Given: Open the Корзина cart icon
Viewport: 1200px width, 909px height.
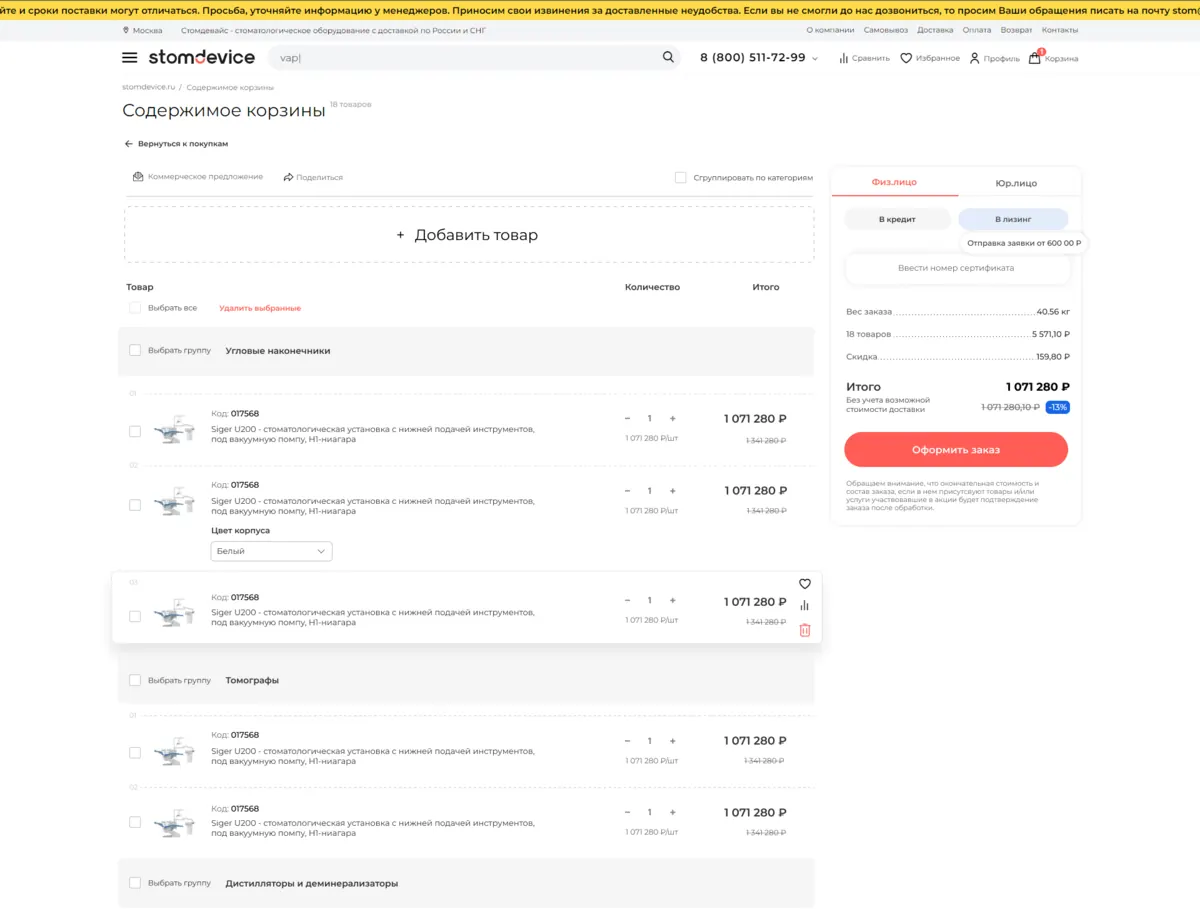Looking at the screenshot, I should [x=1035, y=57].
